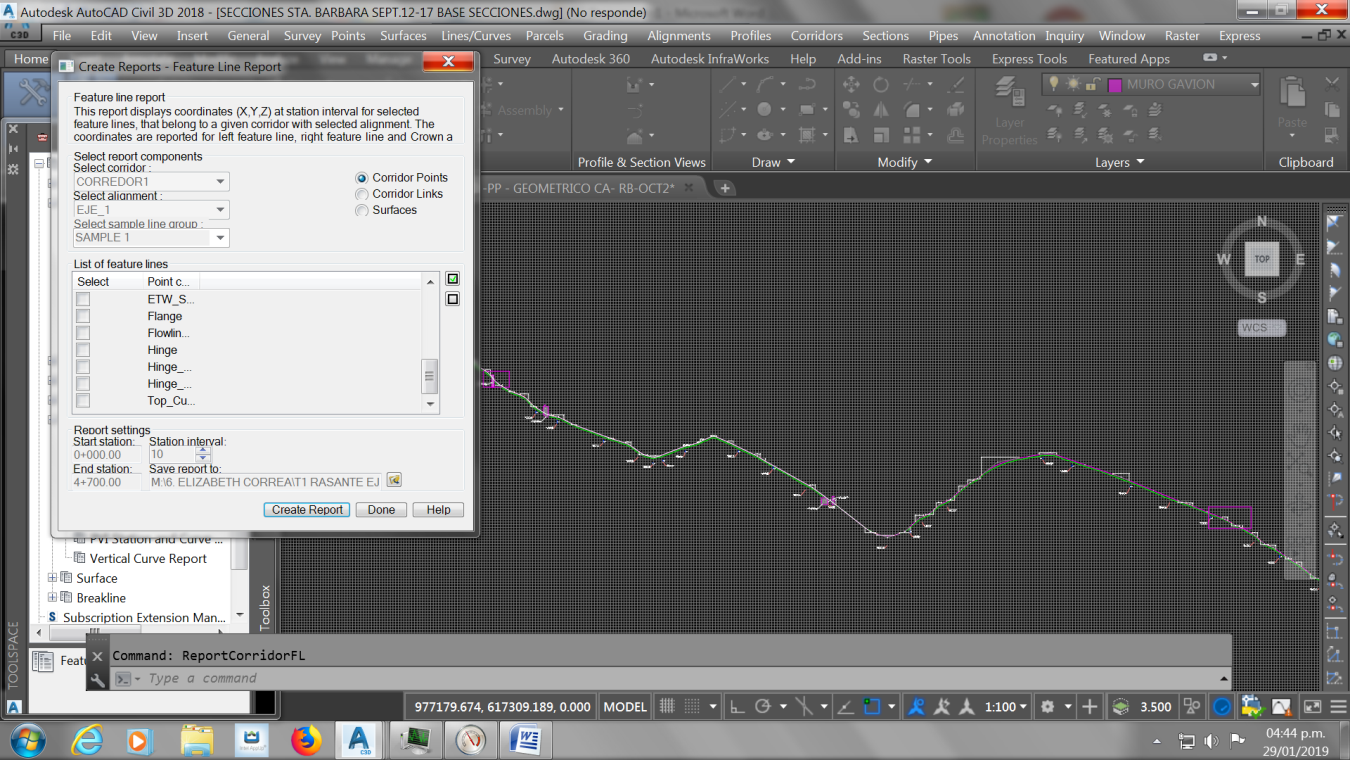The width and height of the screenshot is (1350, 760).
Task: Check the ETW_S... feature line checkbox
Action: (x=83, y=299)
